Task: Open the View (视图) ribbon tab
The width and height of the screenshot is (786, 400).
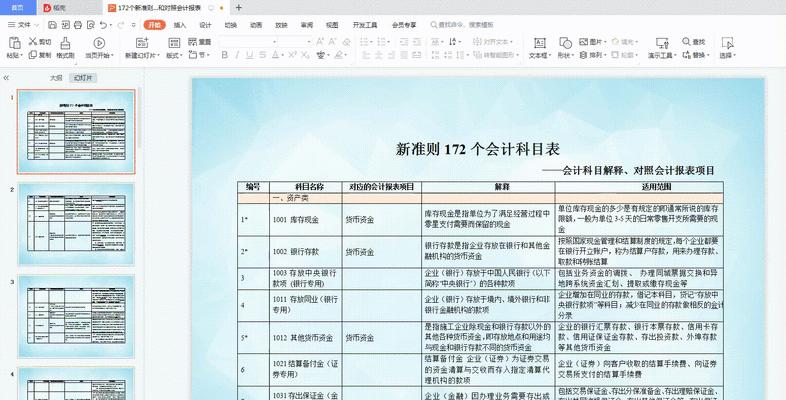Action: [x=332, y=25]
